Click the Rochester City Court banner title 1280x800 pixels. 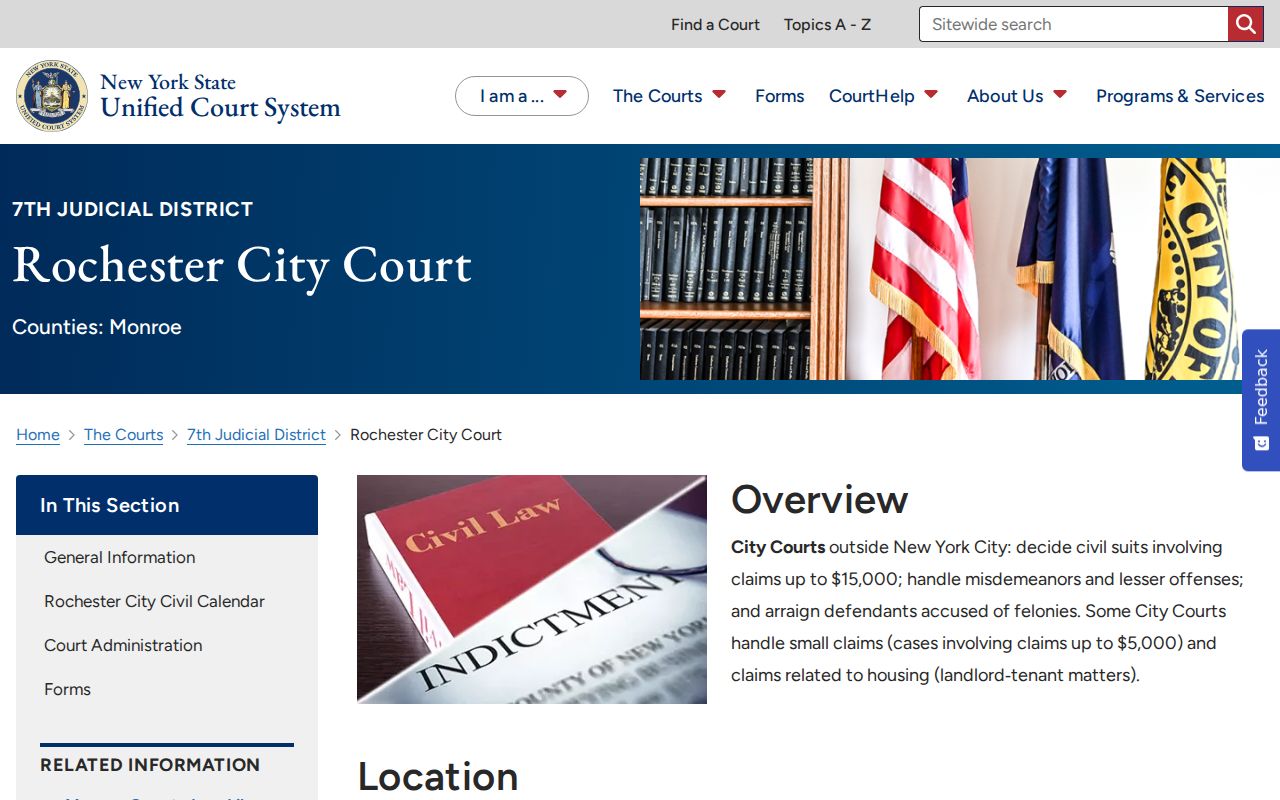[242, 265]
